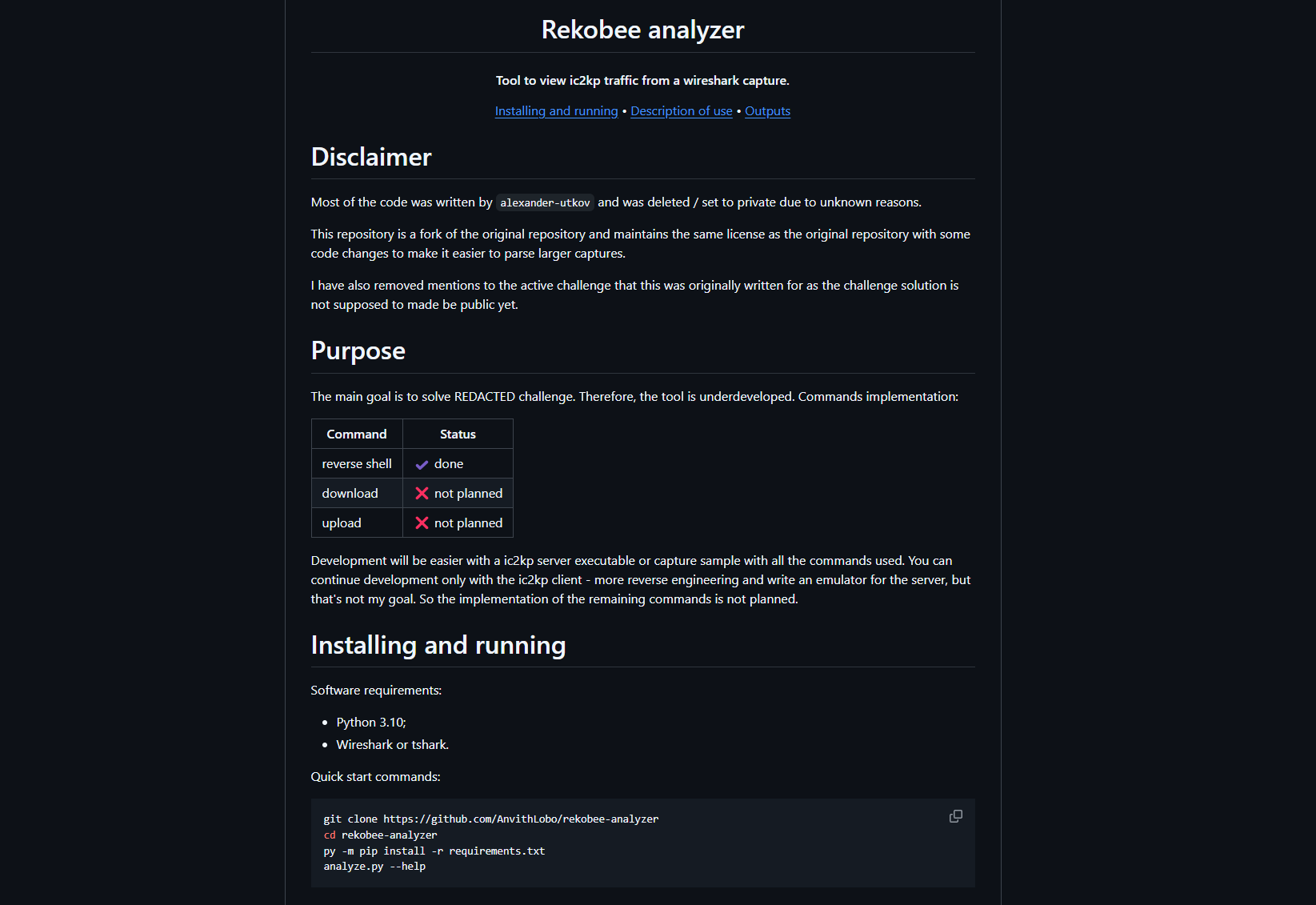Viewport: 1316px width, 905px height.
Task: Click the Rekobee analyzer page title
Action: point(642,29)
